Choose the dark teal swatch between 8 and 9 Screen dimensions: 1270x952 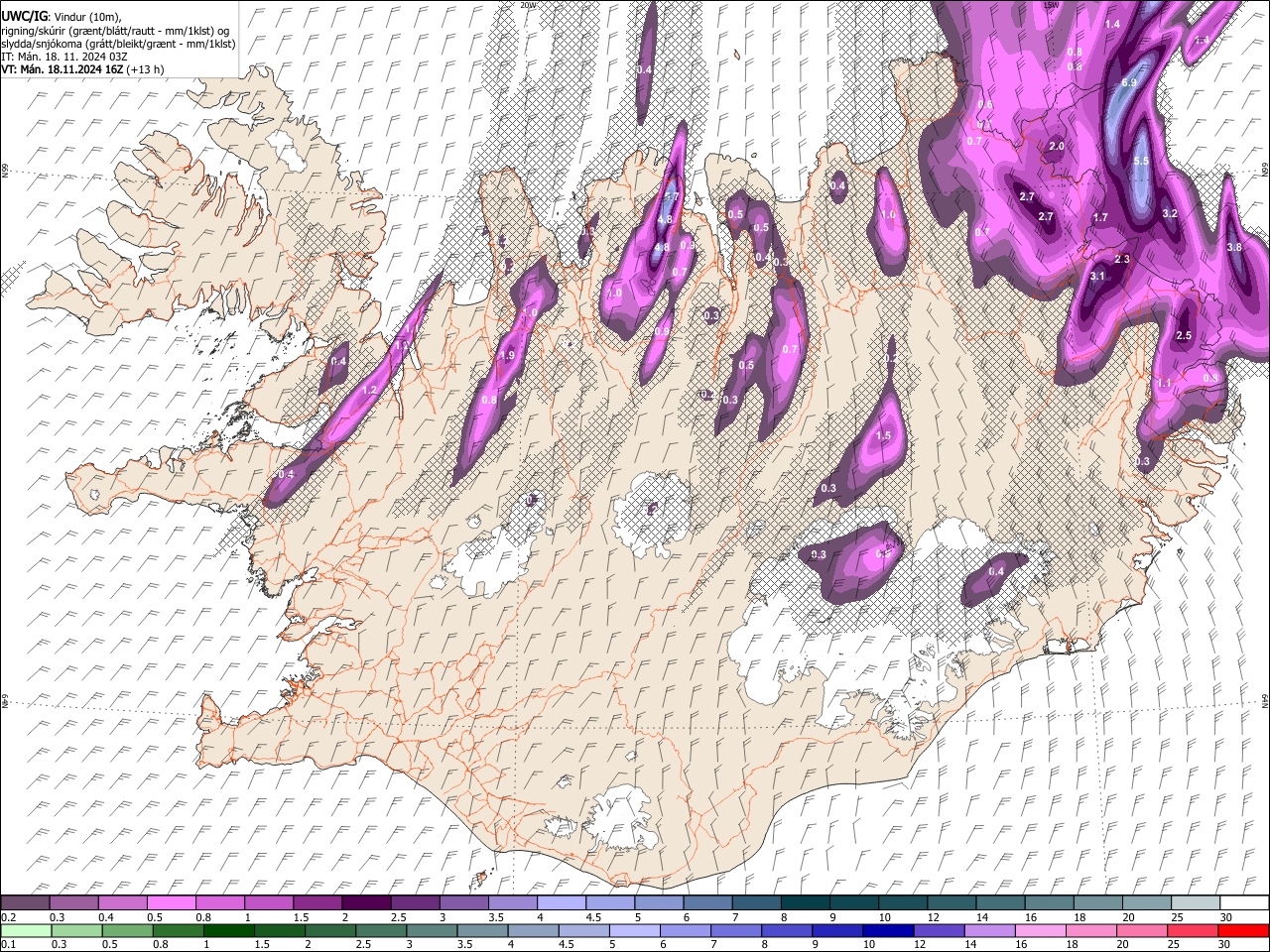806,902
